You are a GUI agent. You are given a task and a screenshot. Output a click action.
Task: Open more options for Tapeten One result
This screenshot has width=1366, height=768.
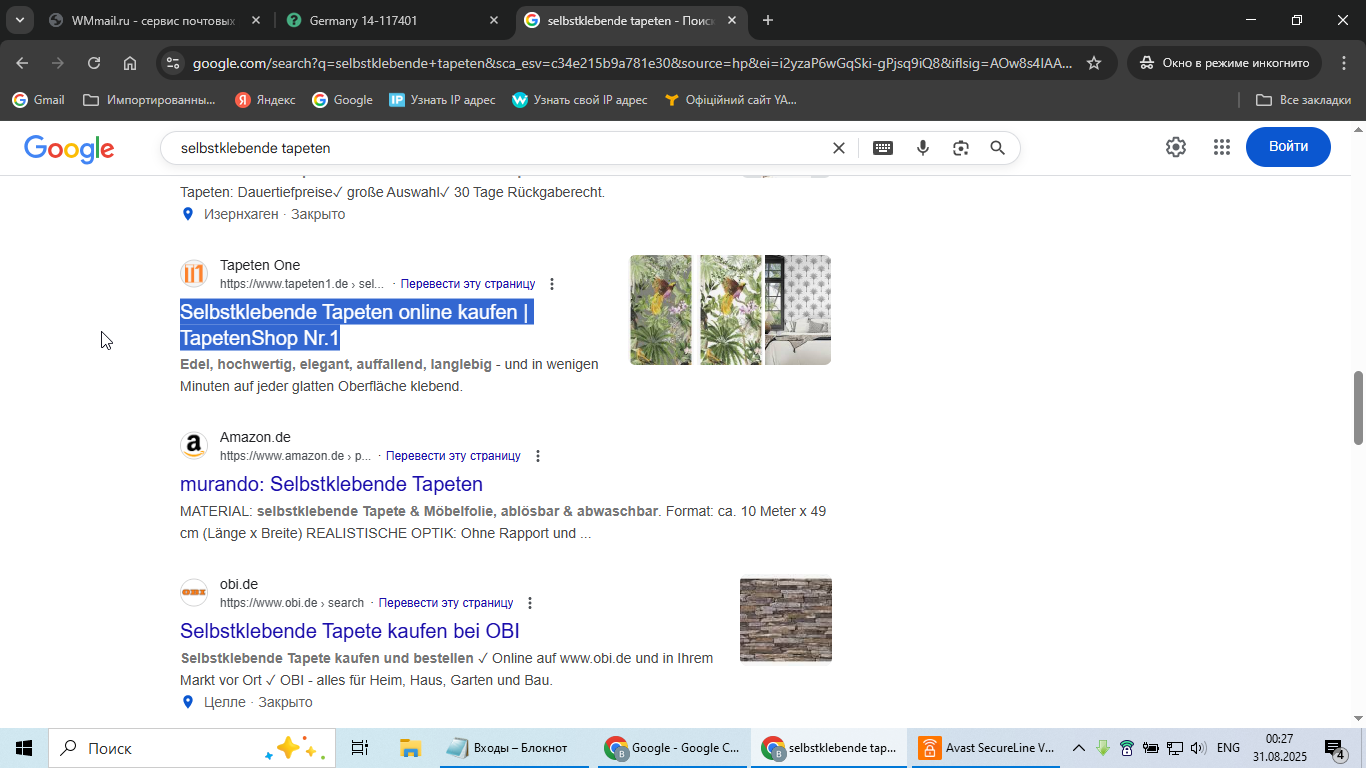coord(552,284)
